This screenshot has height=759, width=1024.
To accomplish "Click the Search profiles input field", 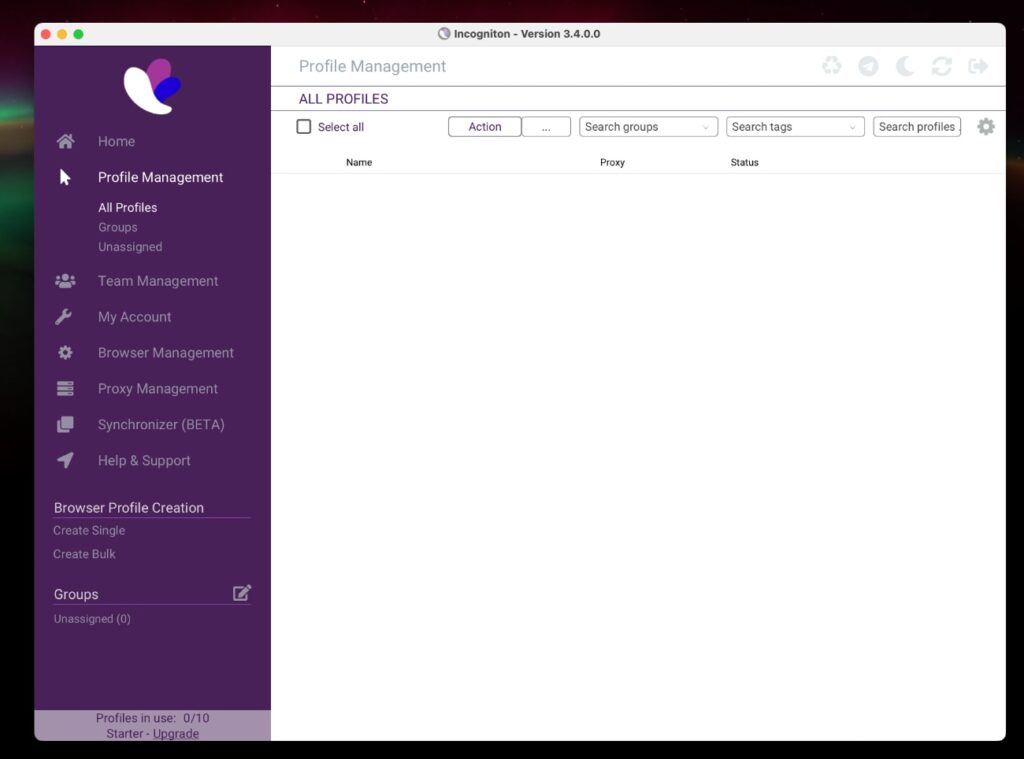I will (x=916, y=127).
